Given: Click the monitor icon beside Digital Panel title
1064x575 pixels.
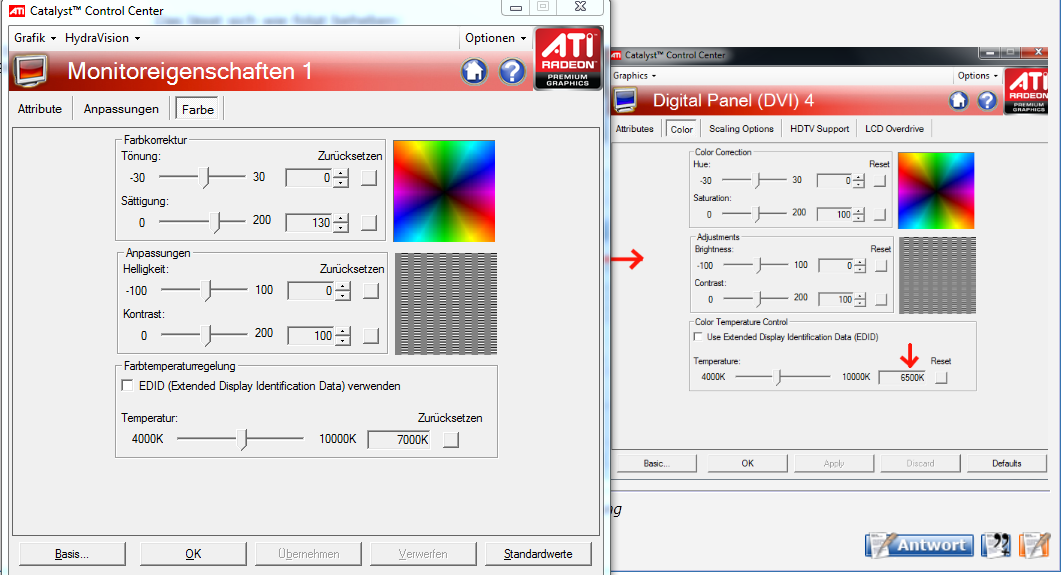Looking at the screenshot, I should coord(625,100).
